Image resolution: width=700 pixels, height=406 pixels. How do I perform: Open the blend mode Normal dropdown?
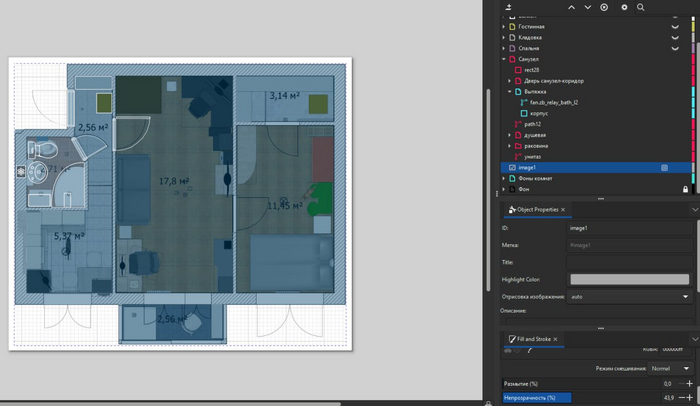click(671, 368)
